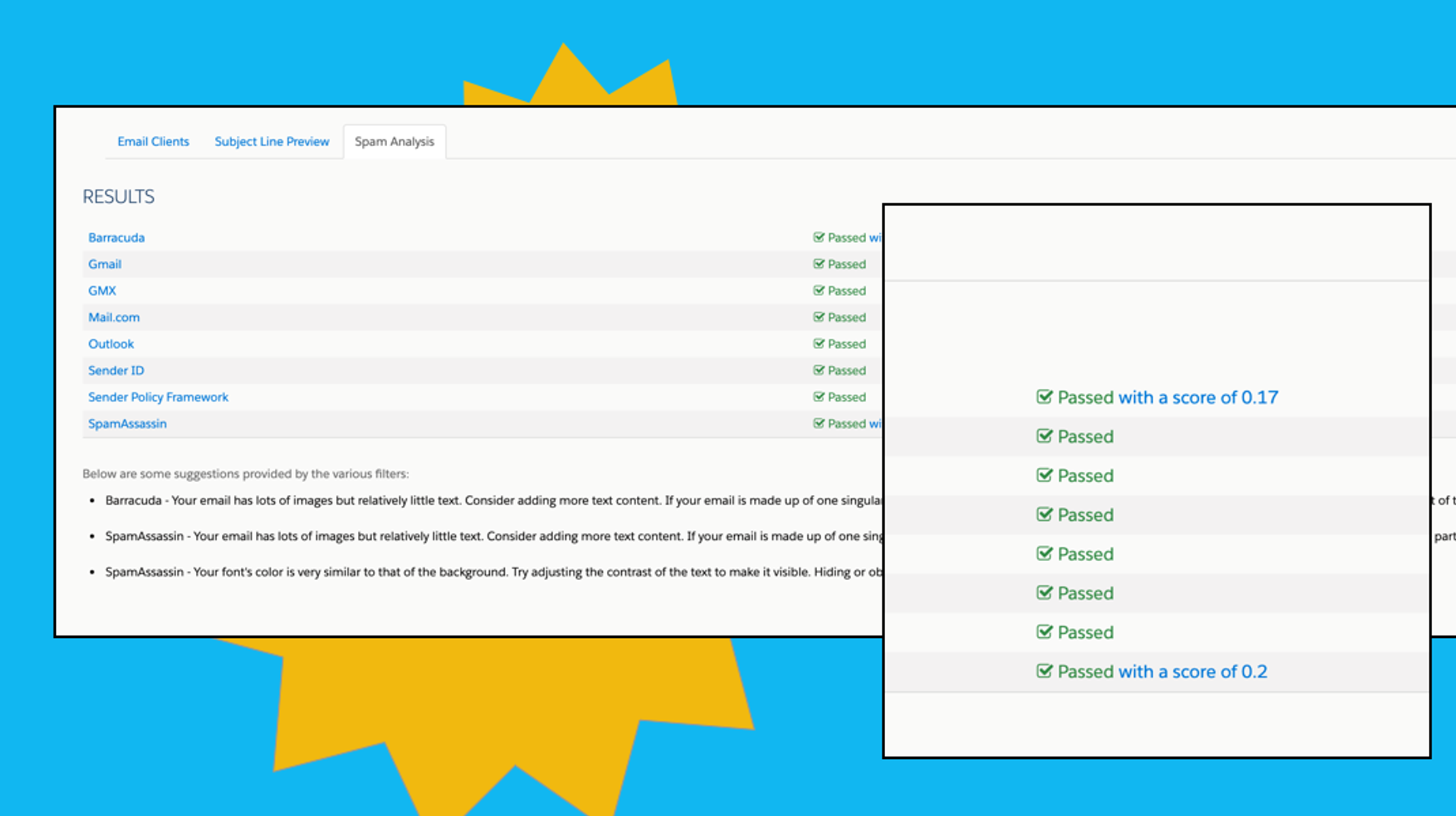Image resolution: width=1456 pixels, height=816 pixels.
Task: Click the Gmail row passed check icon
Action: tap(818, 264)
